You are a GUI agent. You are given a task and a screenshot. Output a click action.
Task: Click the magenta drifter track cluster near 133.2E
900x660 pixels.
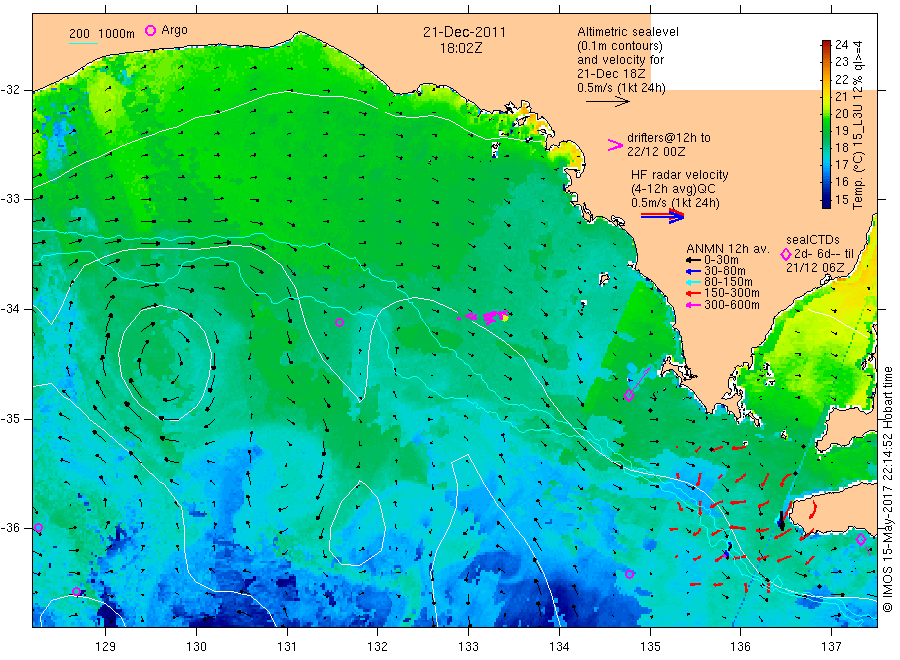[x=485, y=316]
